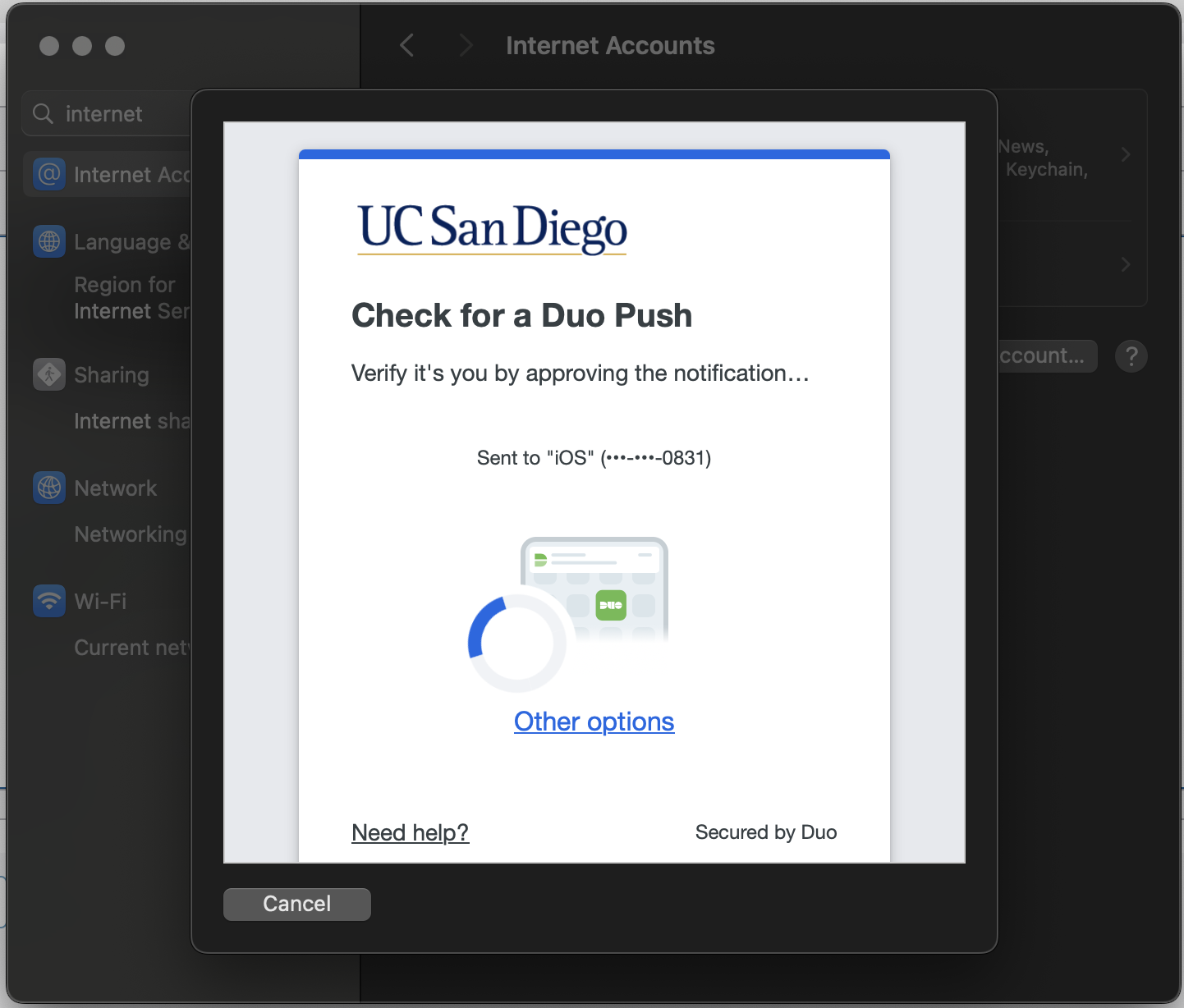Click the UC San Diego logo
1184x1008 pixels.
pyautogui.click(x=493, y=229)
